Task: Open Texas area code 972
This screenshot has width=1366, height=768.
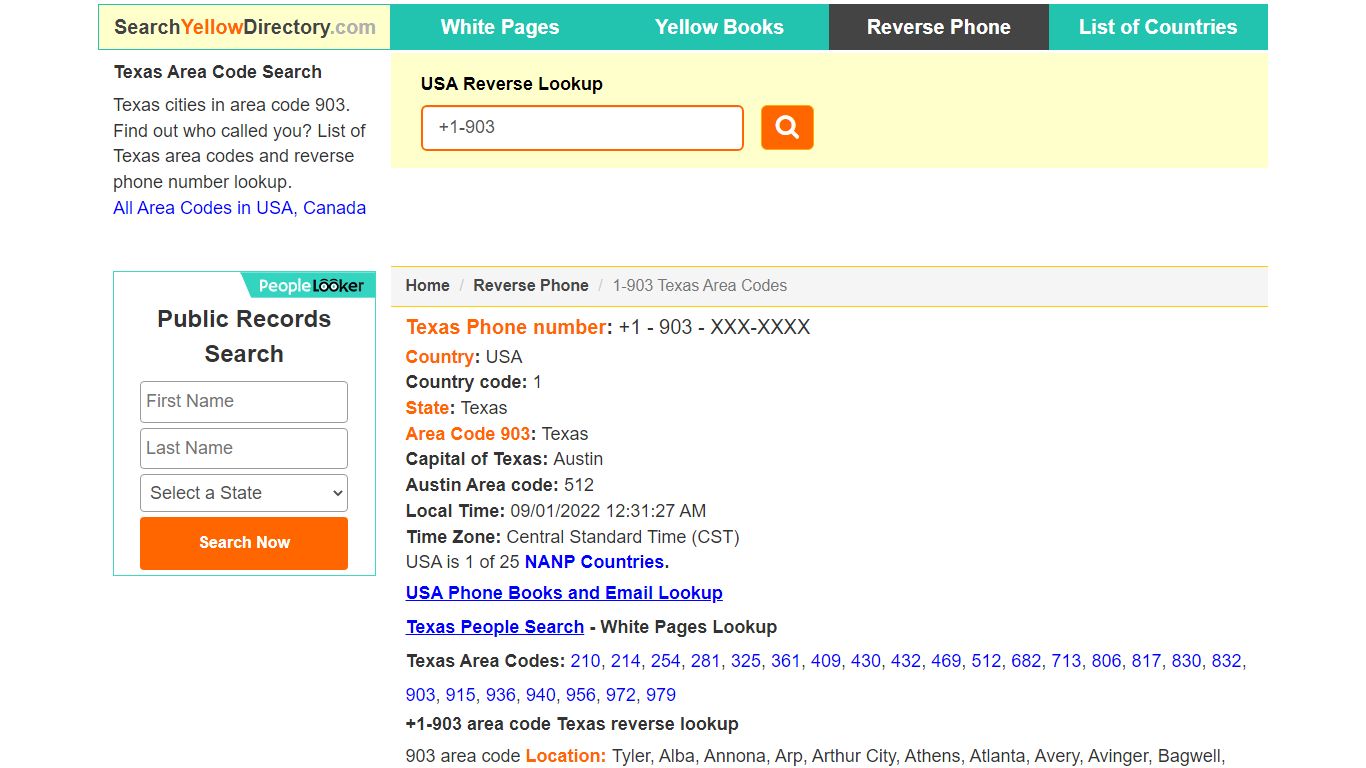Action: [620, 695]
